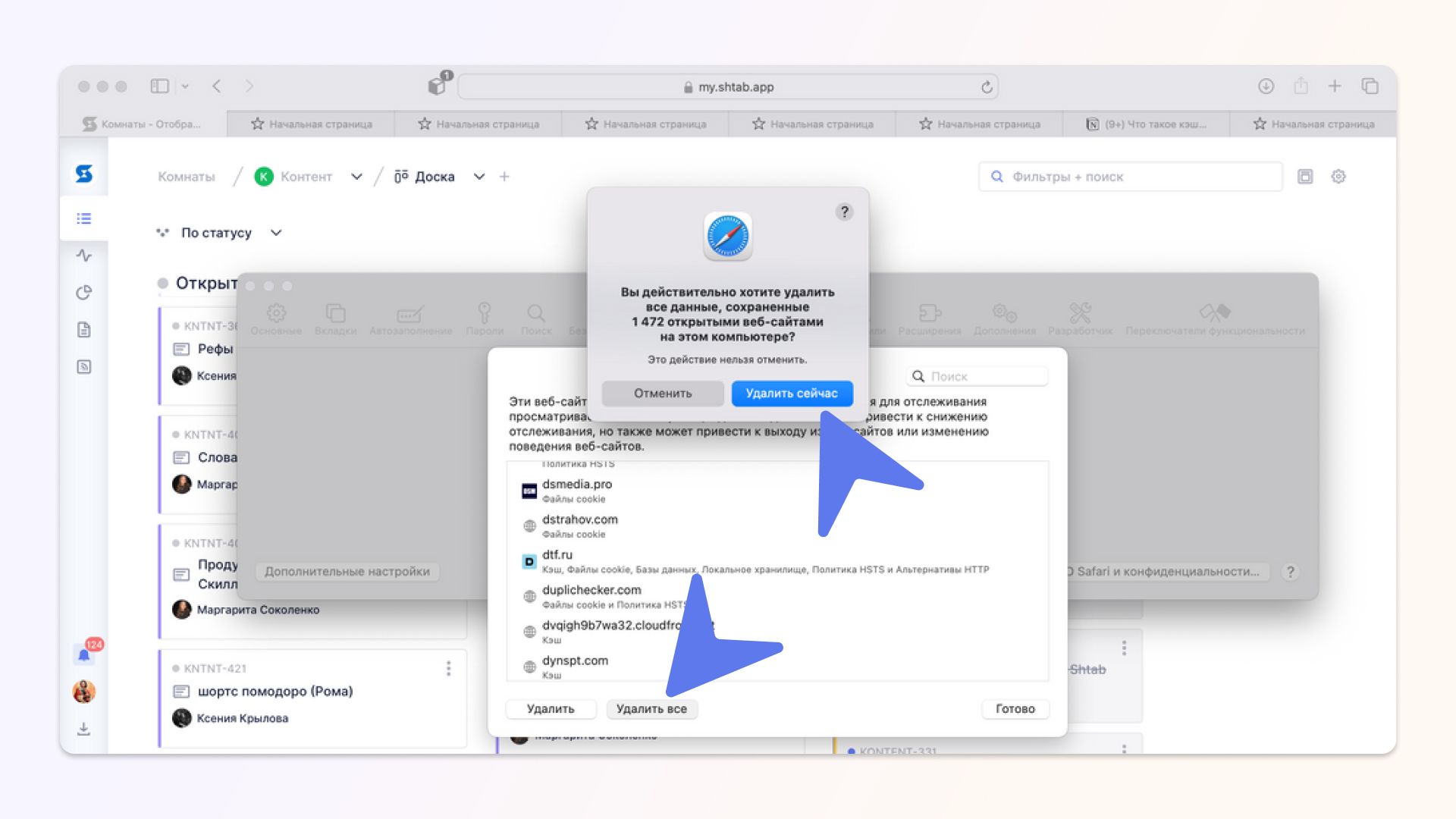Click the Shtab logo in the sidebar
Image resolution: width=1456 pixels, height=819 pixels.
pos(84,174)
